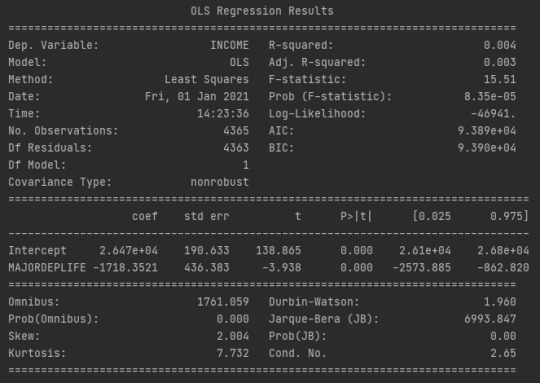Select the Adj. R-squared value 0.003
Viewport: 540px width, 383px height.
500,62
